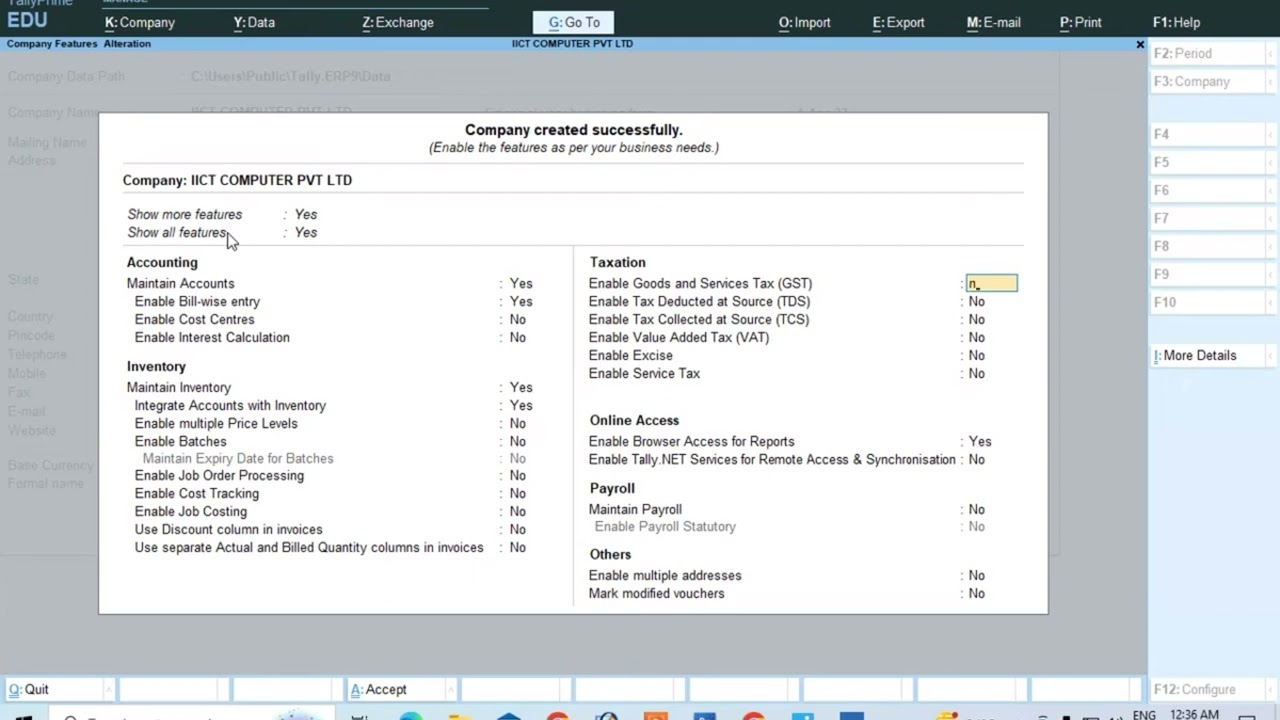Open the O: Import menu
The image size is (1280, 720).
[x=805, y=22]
